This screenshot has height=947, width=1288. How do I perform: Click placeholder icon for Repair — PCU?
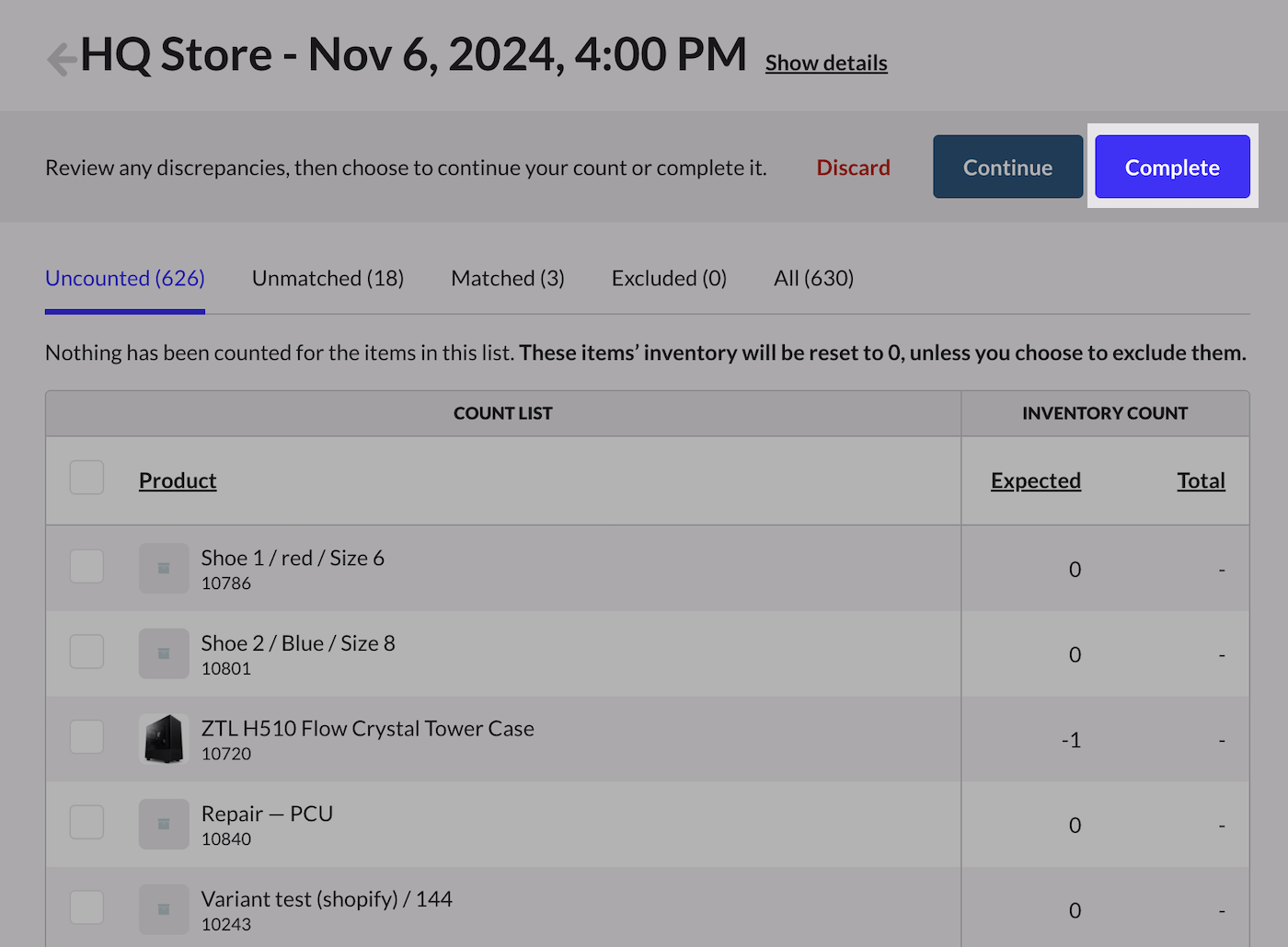[164, 824]
